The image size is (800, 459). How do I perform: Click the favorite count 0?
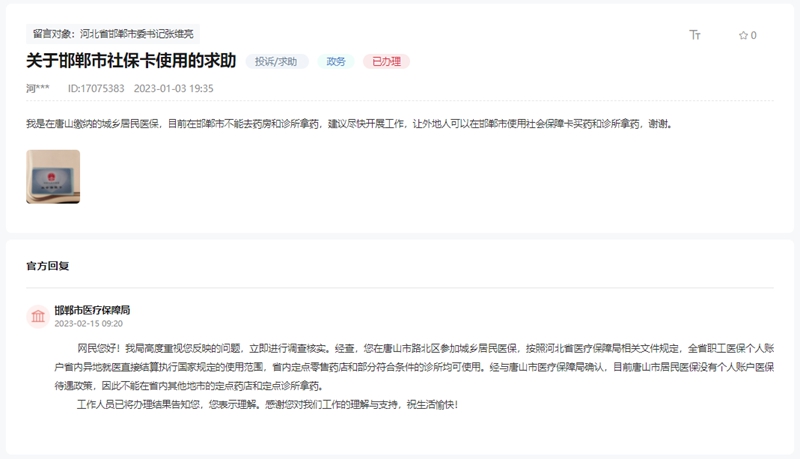point(754,35)
